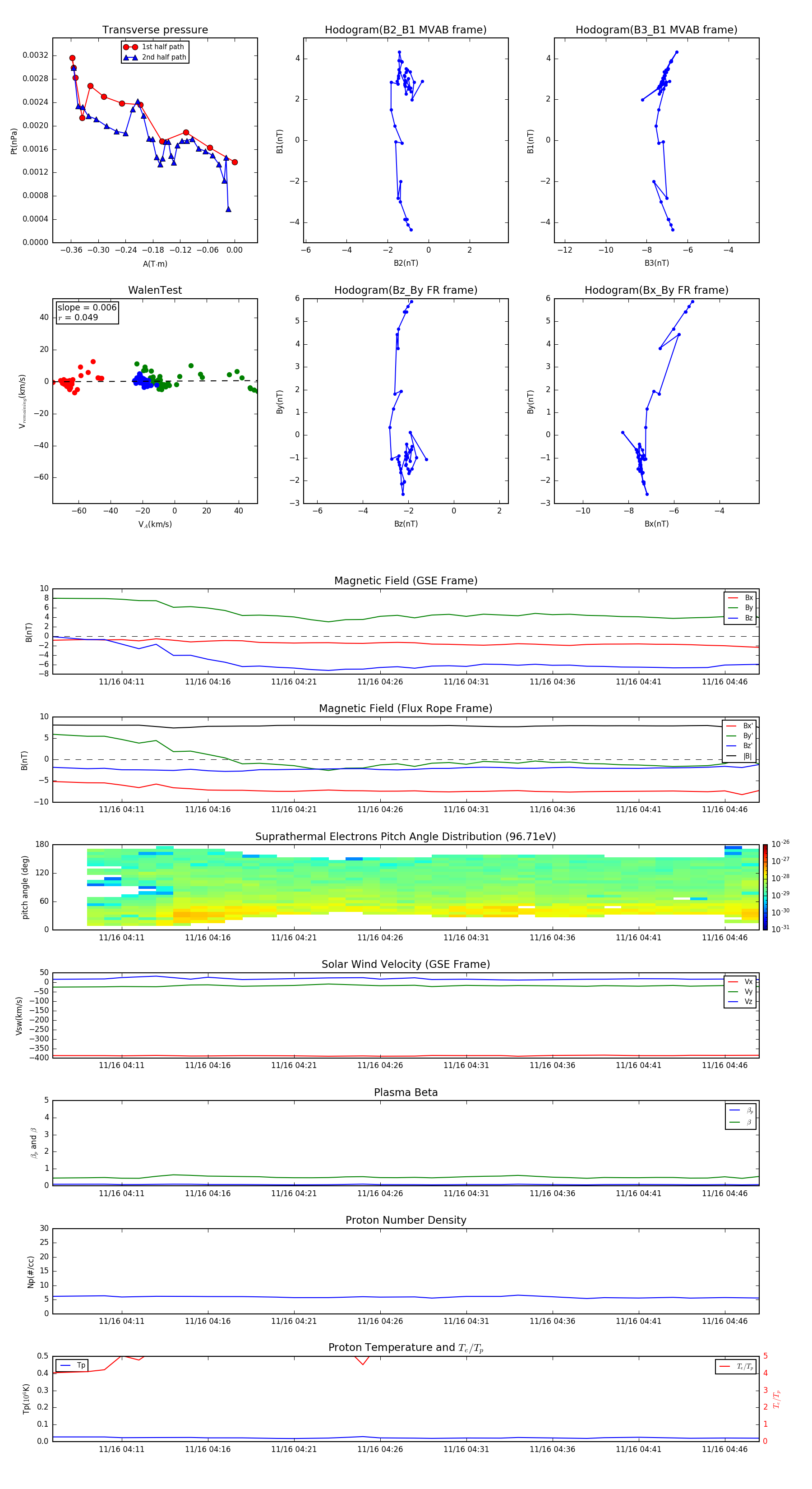Click the 'Hodogram(B2_B1 MVAB frame)' title

point(406,30)
